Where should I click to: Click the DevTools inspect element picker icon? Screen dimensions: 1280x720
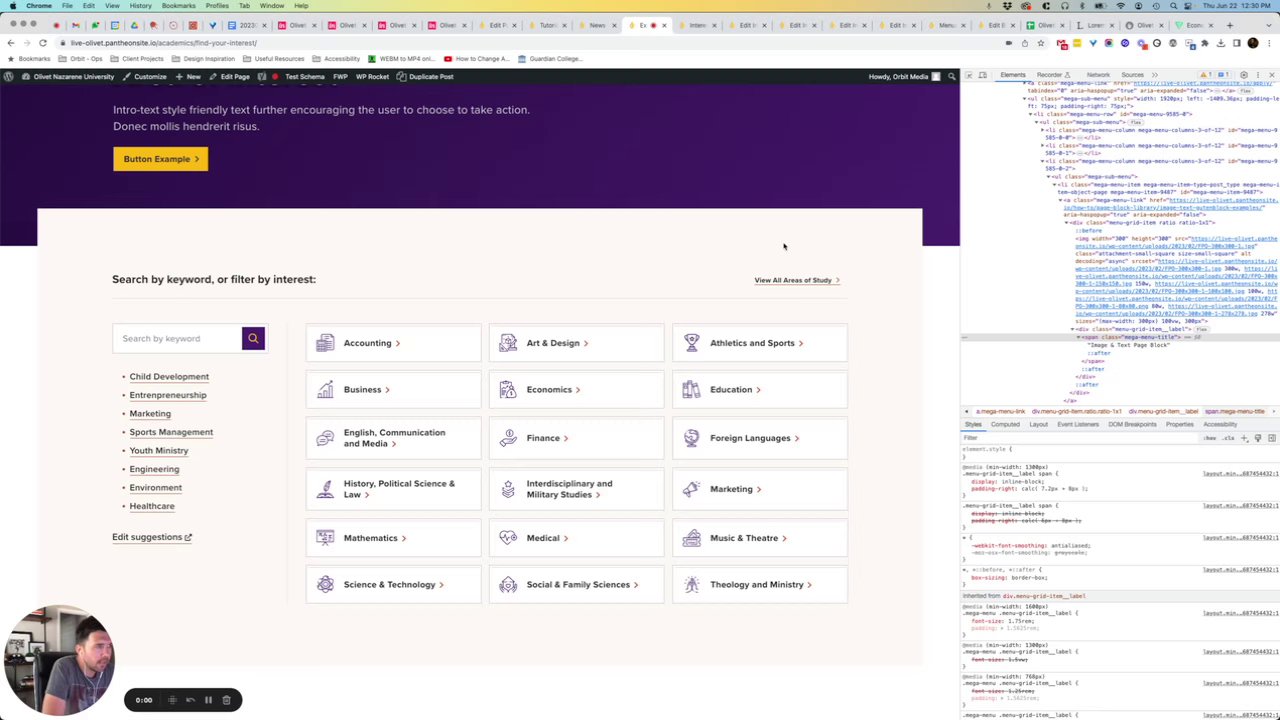tap(968, 75)
